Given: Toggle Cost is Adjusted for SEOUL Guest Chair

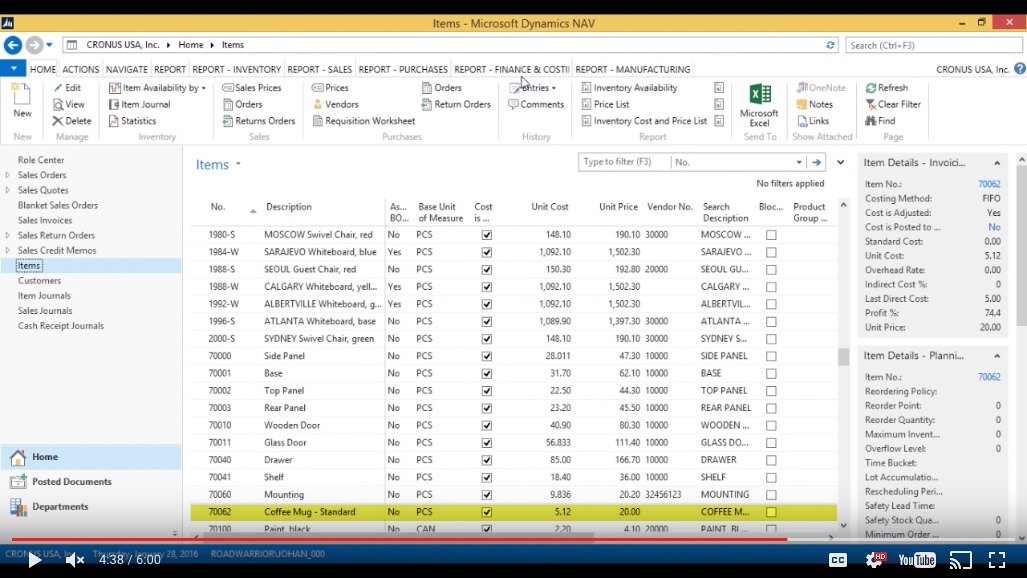Looking at the screenshot, I should [487, 269].
